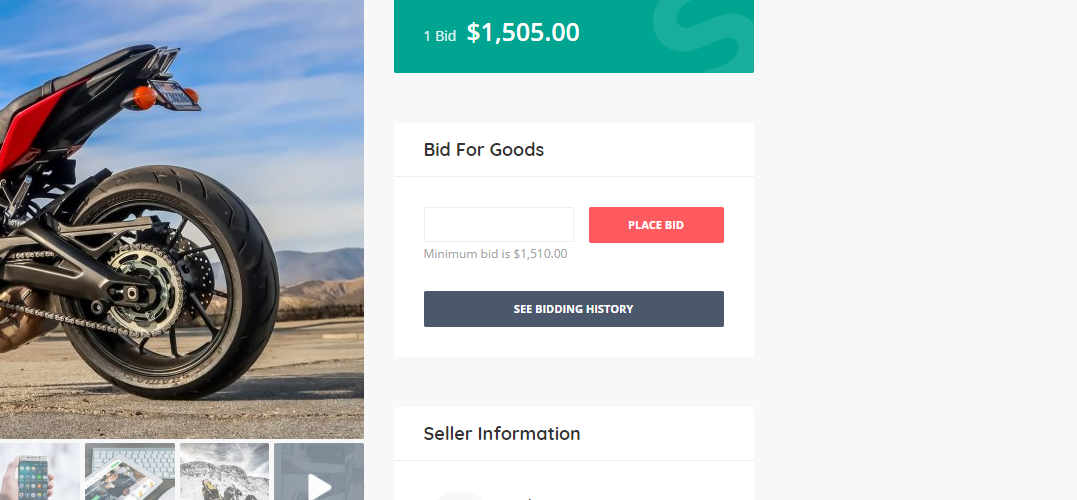The height and width of the screenshot is (500, 1077).
Task: Open SEE BIDDING HISTORY
Action: coord(573,309)
